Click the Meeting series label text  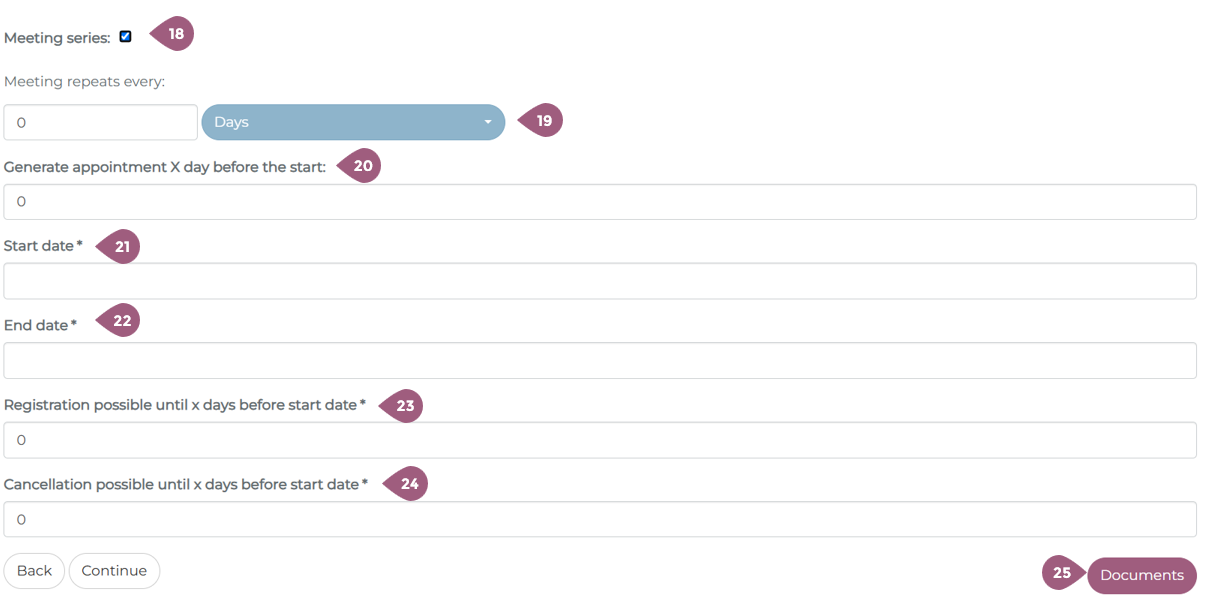pos(57,38)
